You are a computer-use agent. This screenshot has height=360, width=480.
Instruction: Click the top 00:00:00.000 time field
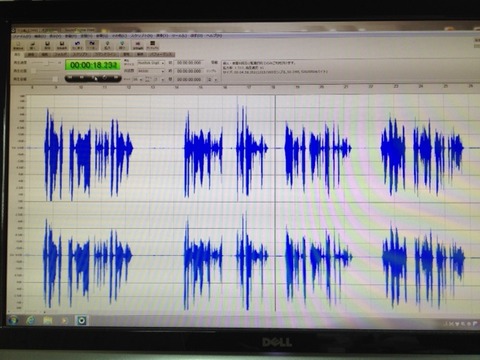point(189,63)
